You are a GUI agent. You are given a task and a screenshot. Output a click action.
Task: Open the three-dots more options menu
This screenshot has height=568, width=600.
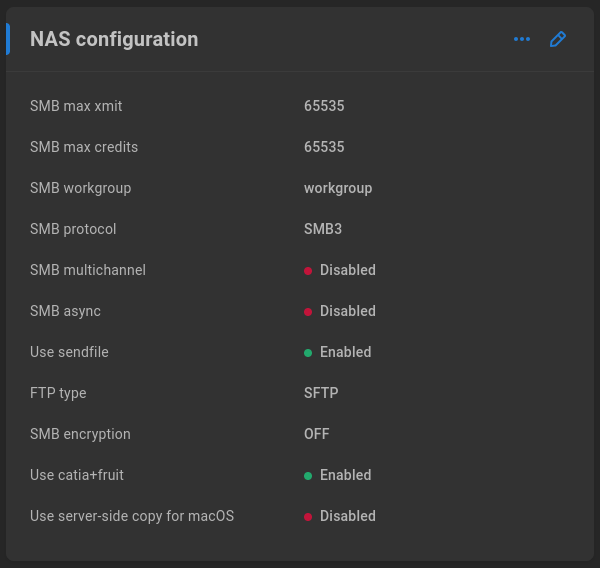[x=522, y=39]
